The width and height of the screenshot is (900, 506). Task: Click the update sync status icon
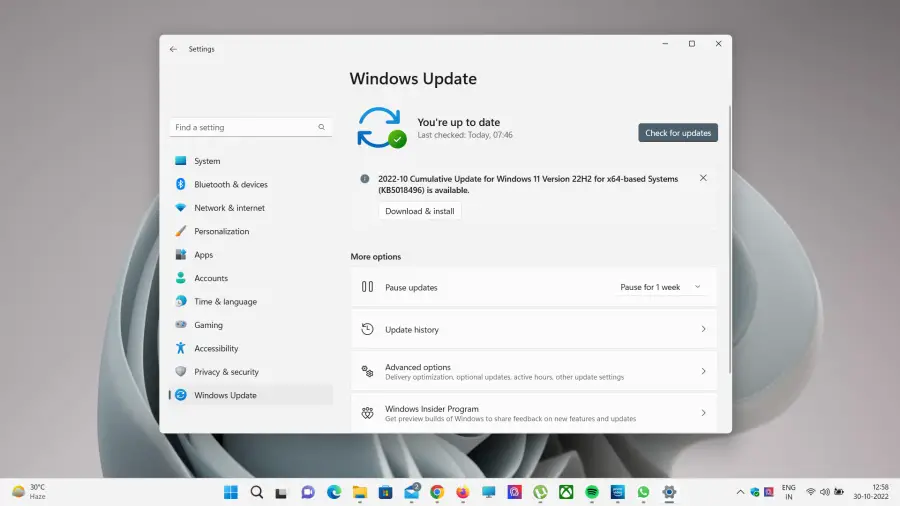381,128
